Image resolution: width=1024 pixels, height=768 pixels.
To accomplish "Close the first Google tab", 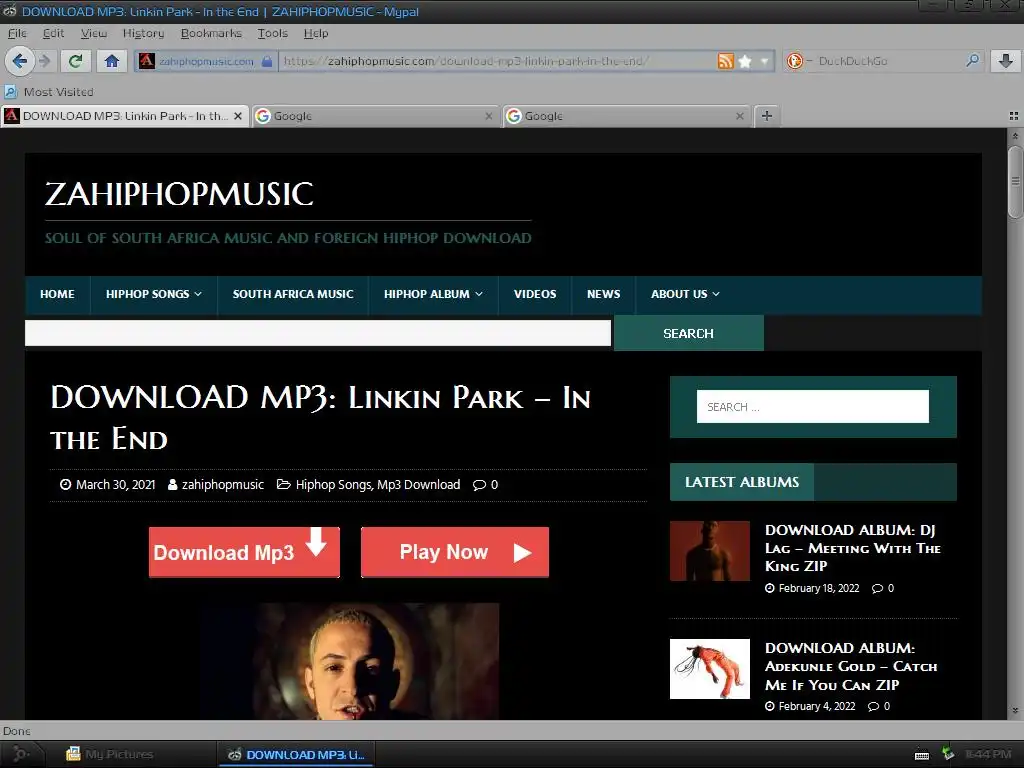I will coord(488,116).
